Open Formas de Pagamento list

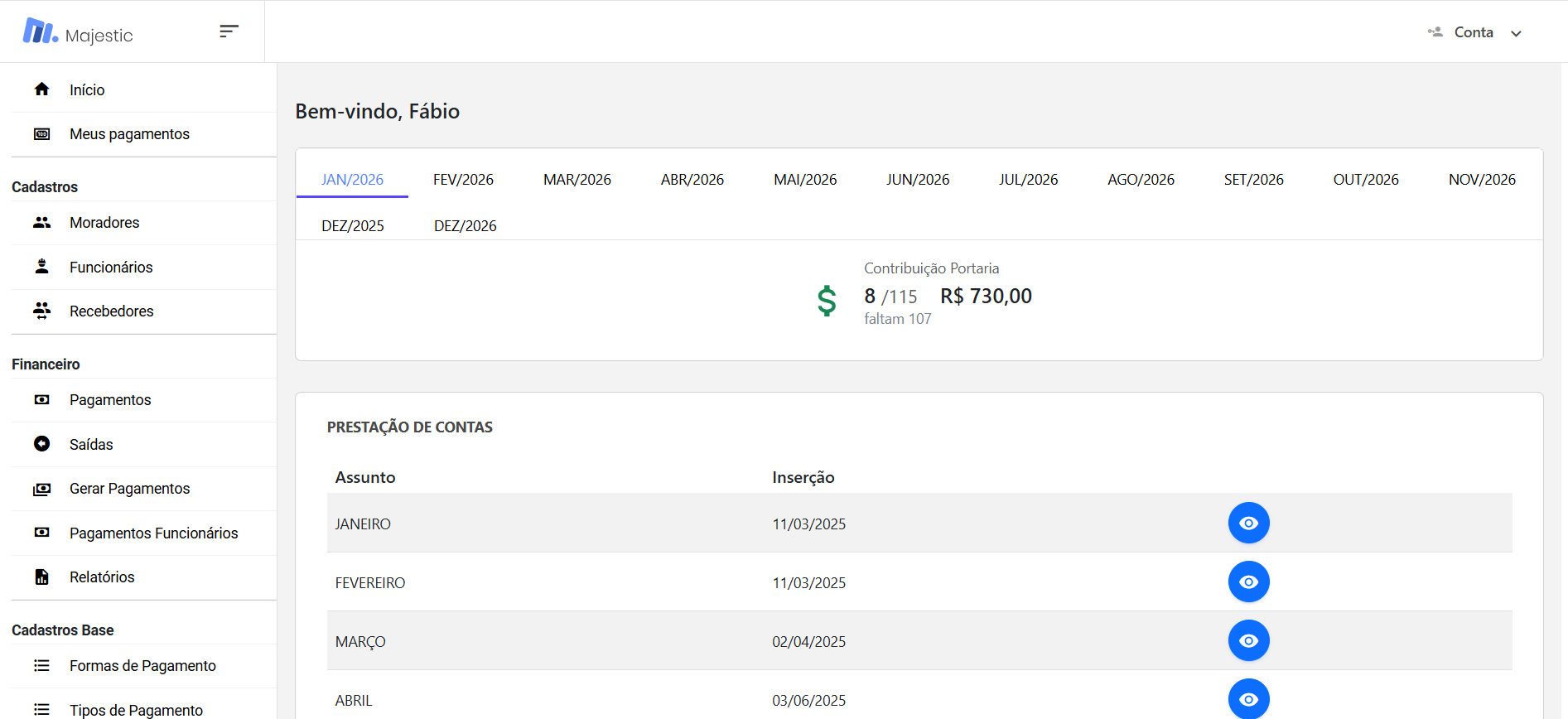click(142, 666)
